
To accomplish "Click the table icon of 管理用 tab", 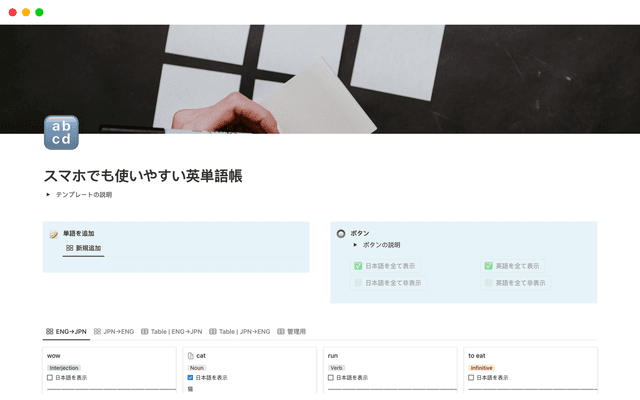I will [x=281, y=331].
